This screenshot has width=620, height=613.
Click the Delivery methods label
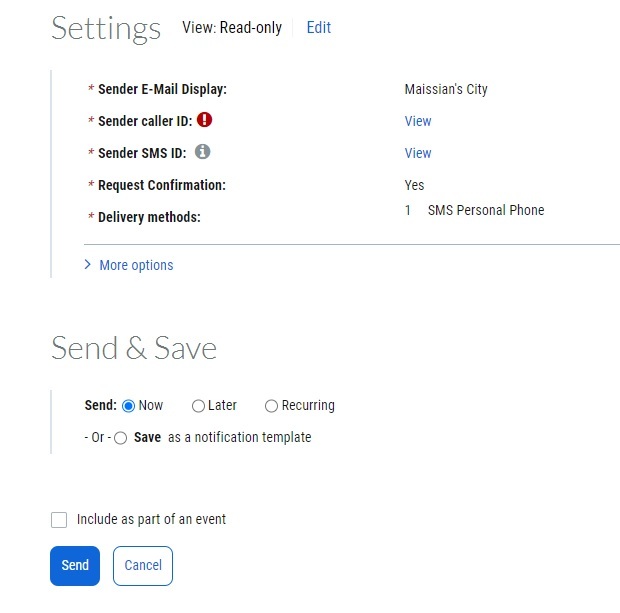[149, 217]
